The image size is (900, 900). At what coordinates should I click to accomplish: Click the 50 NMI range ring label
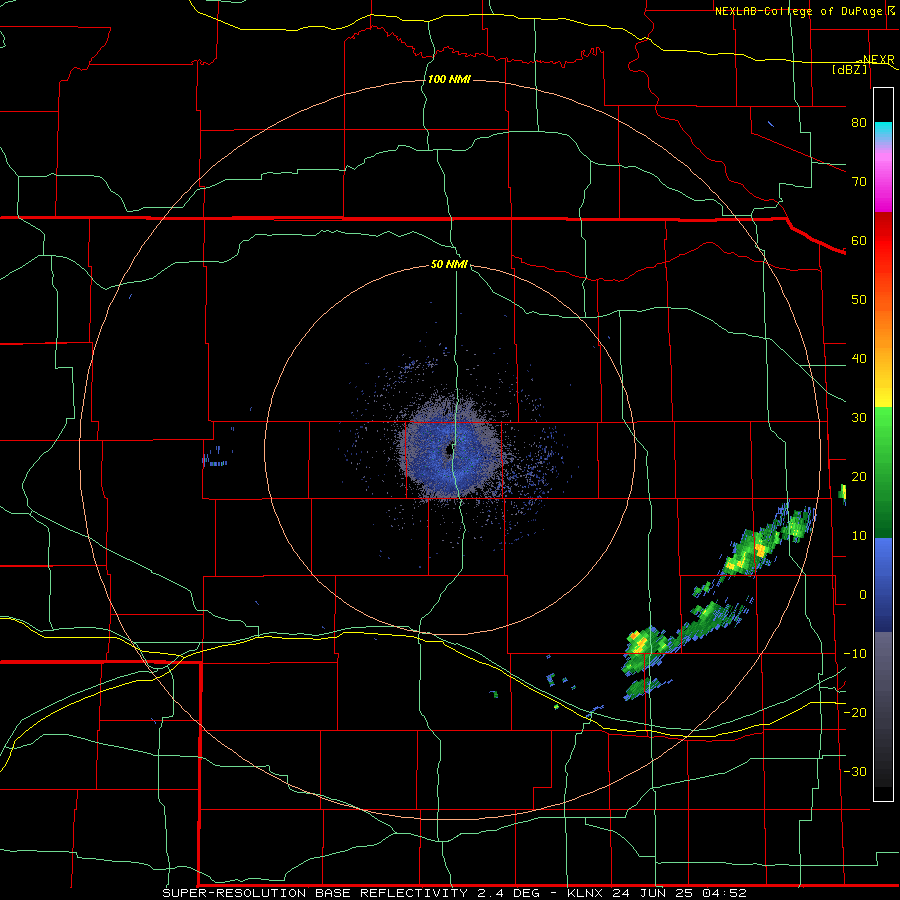(x=449, y=264)
